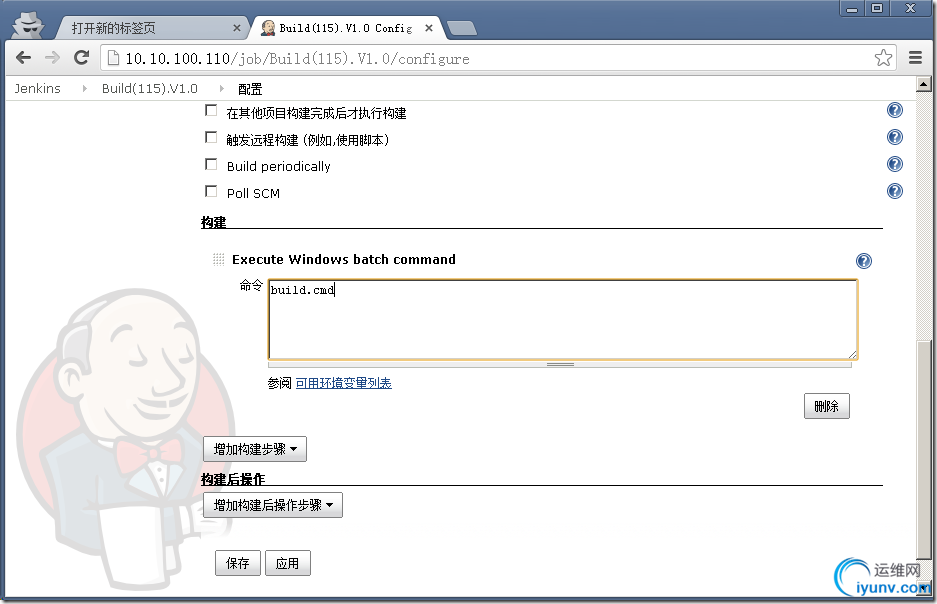The height and width of the screenshot is (604, 937).
Task: Click the browser back arrow
Action: (x=23, y=58)
